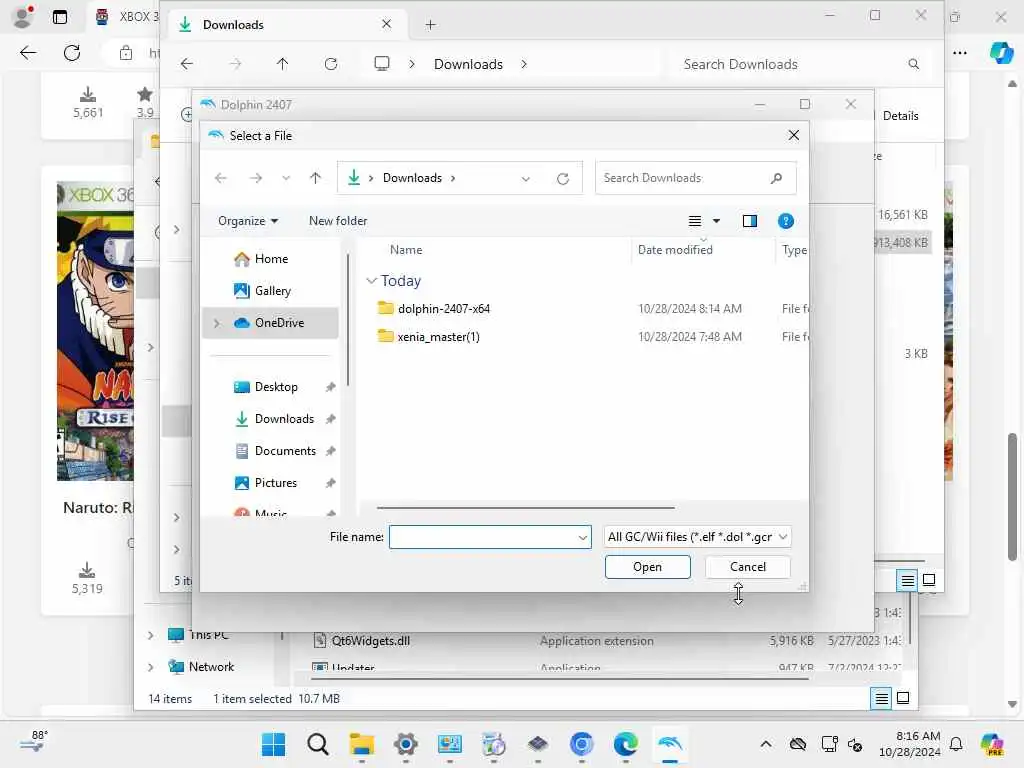Open taskbar Search
The height and width of the screenshot is (768, 1024).
[x=317, y=744]
